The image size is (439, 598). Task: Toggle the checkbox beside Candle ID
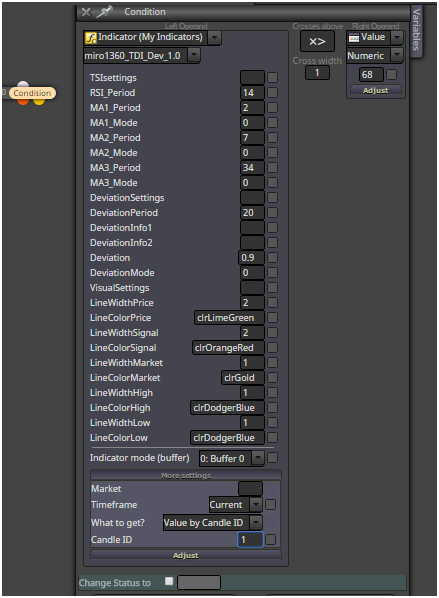270,540
